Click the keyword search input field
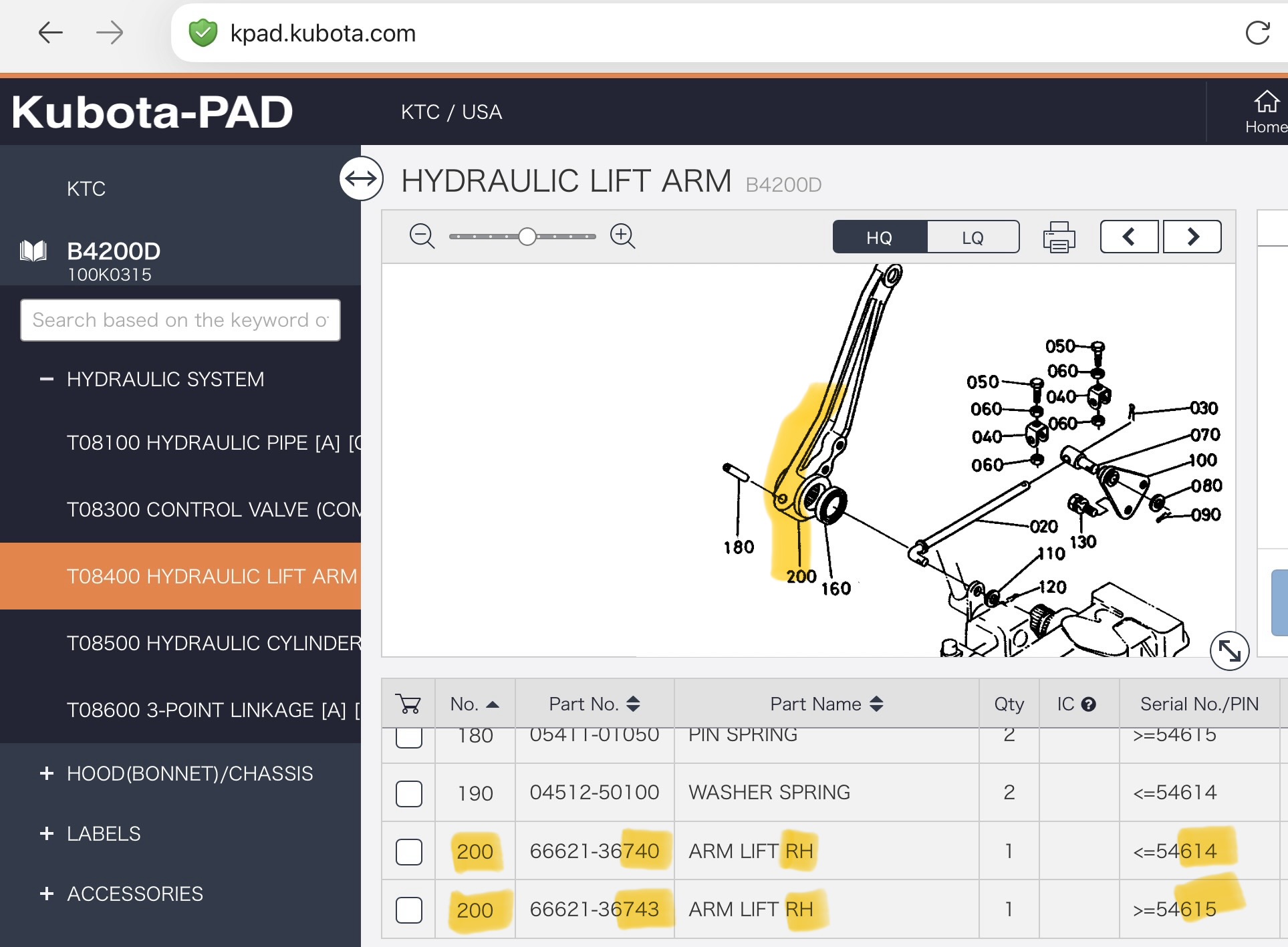Image resolution: width=1288 pixels, height=947 pixels. click(180, 320)
